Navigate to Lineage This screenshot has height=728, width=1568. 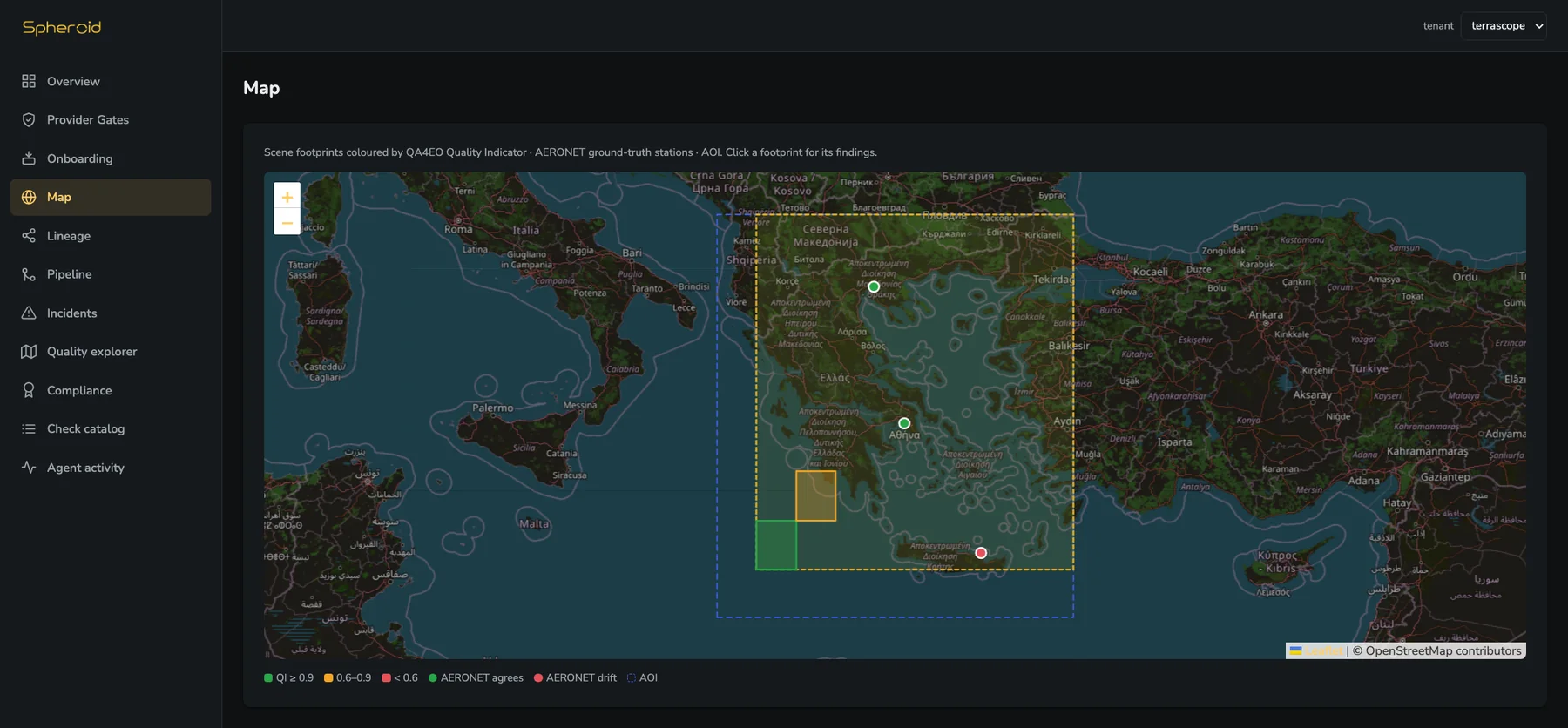point(111,235)
